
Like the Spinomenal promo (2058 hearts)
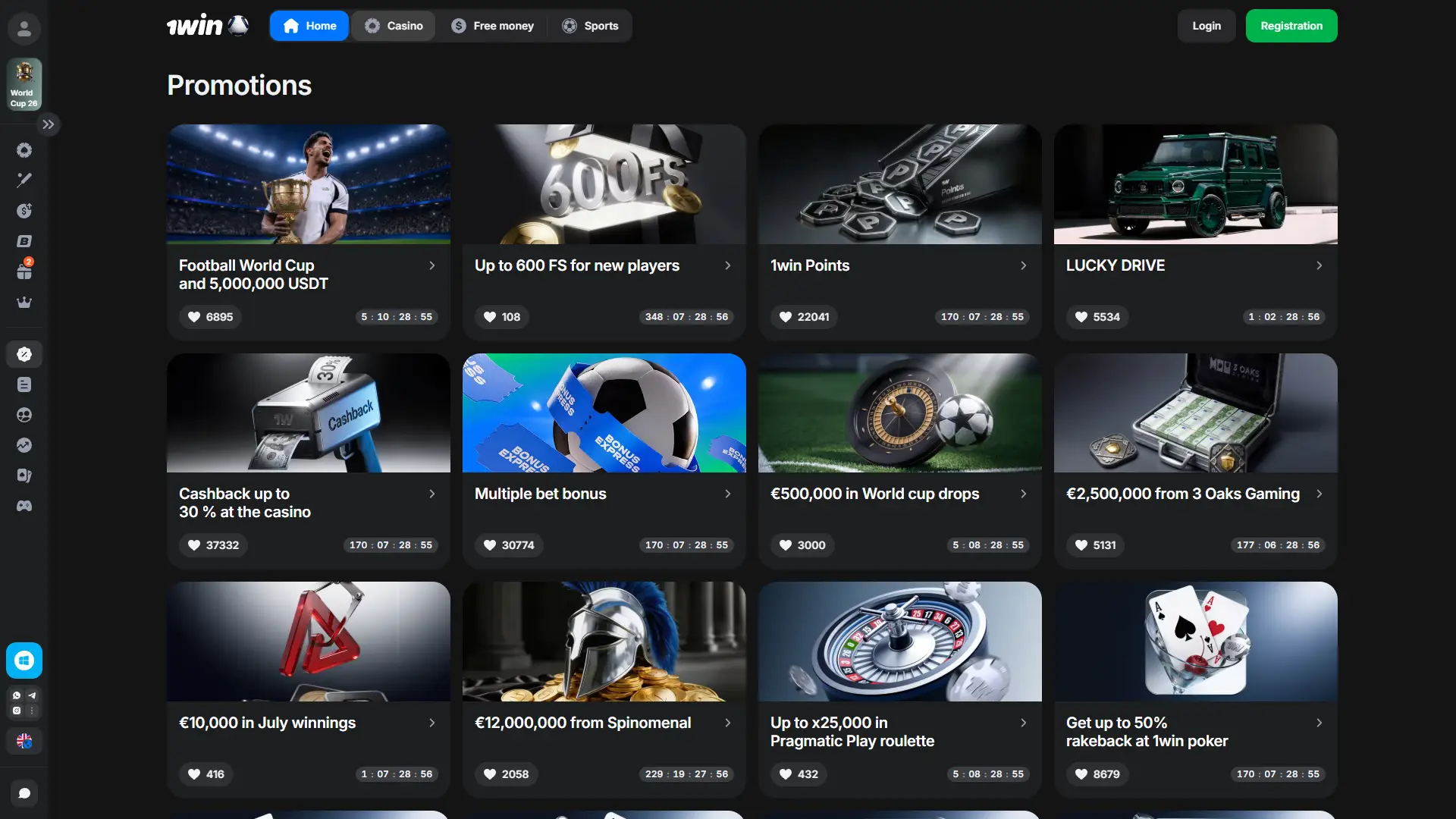tap(507, 774)
